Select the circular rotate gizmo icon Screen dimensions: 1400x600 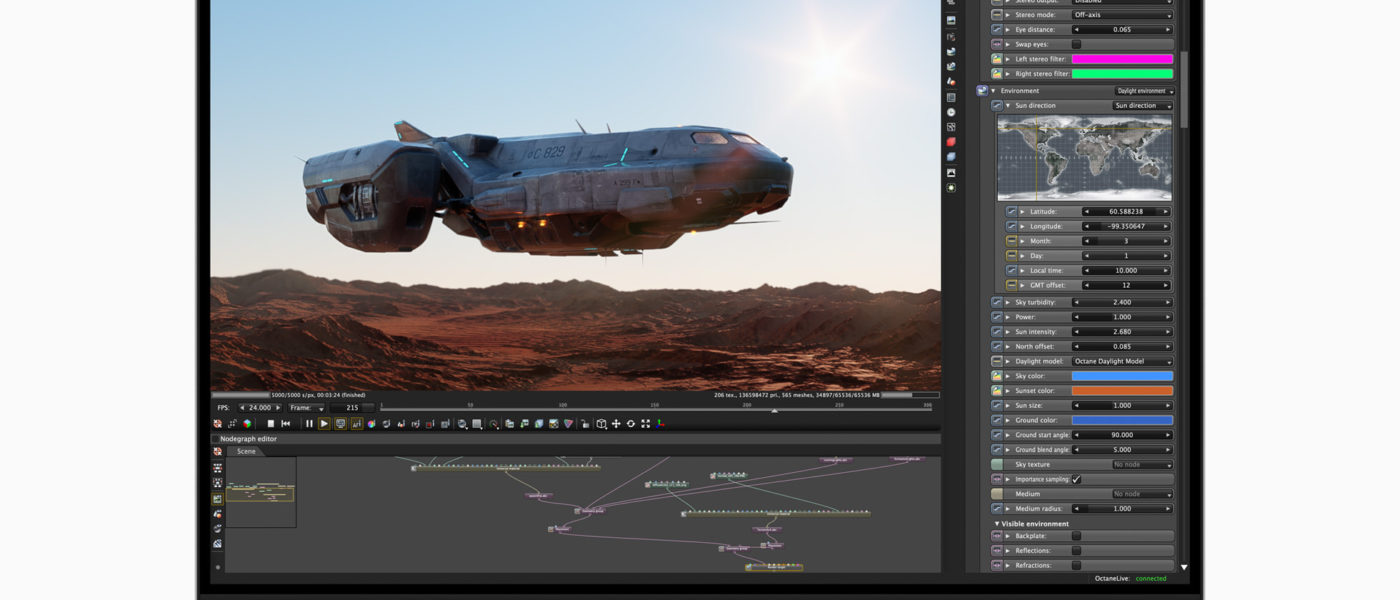click(x=631, y=424)
